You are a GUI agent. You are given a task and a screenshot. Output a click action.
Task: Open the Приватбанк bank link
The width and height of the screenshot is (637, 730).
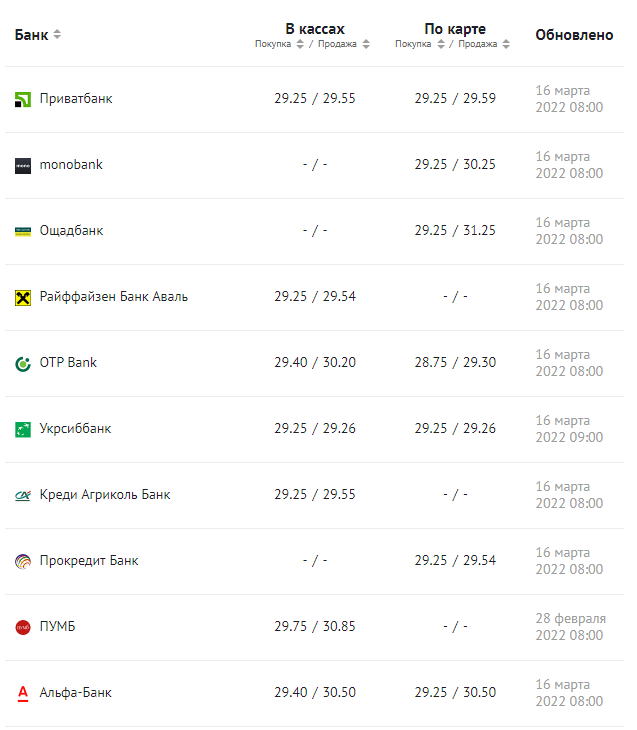pyautogui.click(x=76, y=99)
